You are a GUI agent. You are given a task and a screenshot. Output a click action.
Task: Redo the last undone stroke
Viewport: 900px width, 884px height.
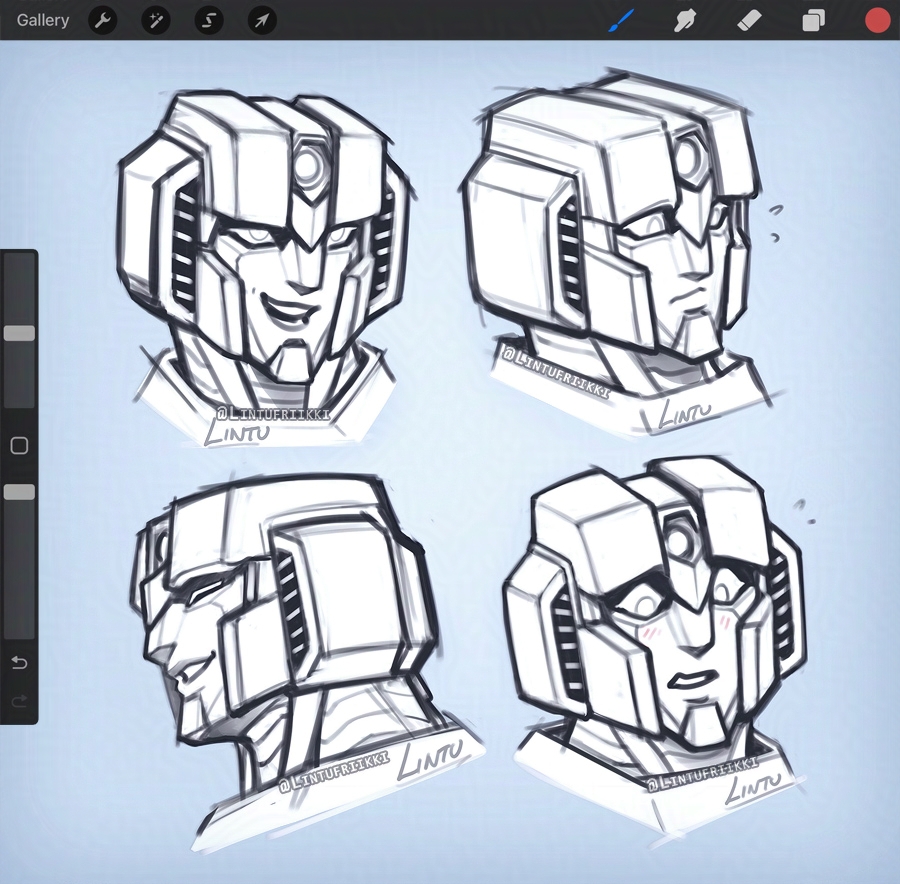coord(20,701)
